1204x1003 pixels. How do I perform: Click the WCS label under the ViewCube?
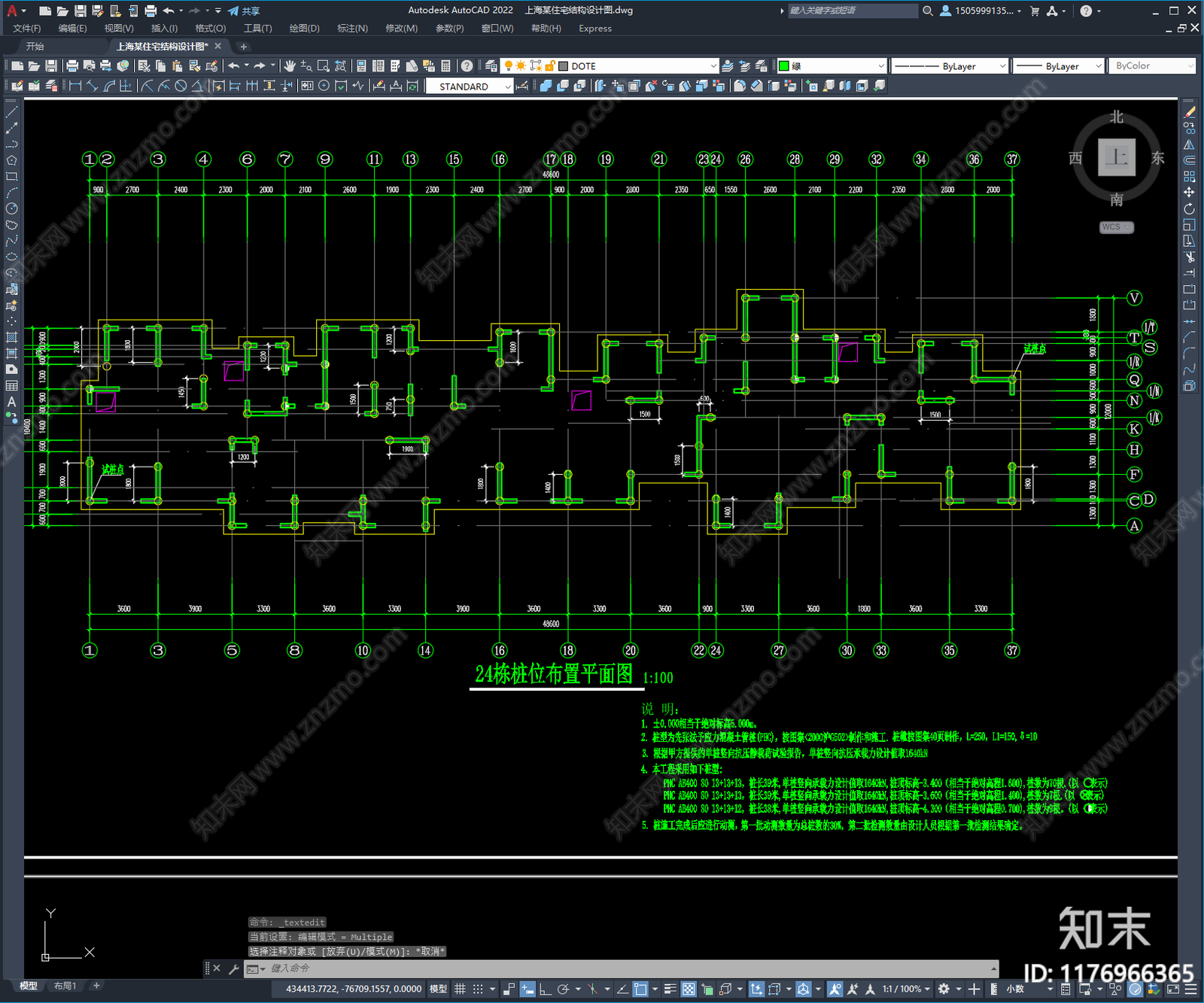coord(1116,227)
